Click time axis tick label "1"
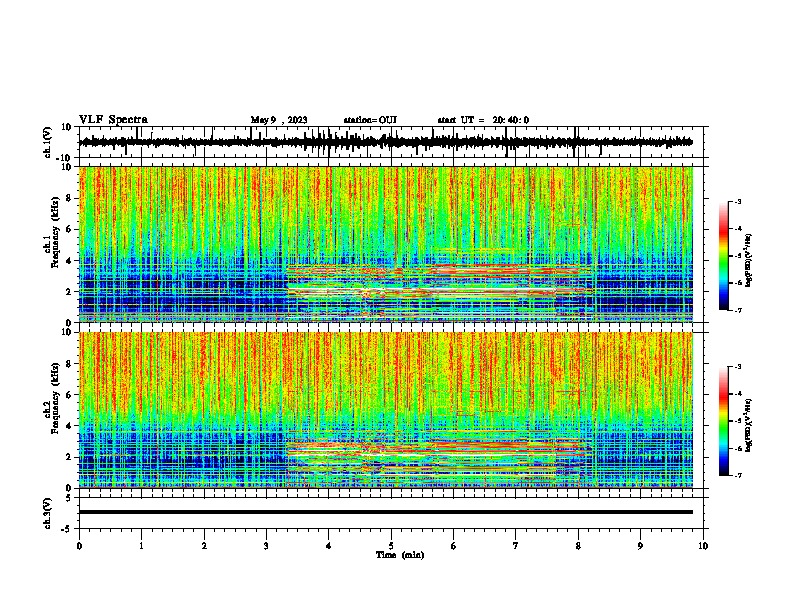Viewport: 792px width, 612px height. click(x=141, y=546)
